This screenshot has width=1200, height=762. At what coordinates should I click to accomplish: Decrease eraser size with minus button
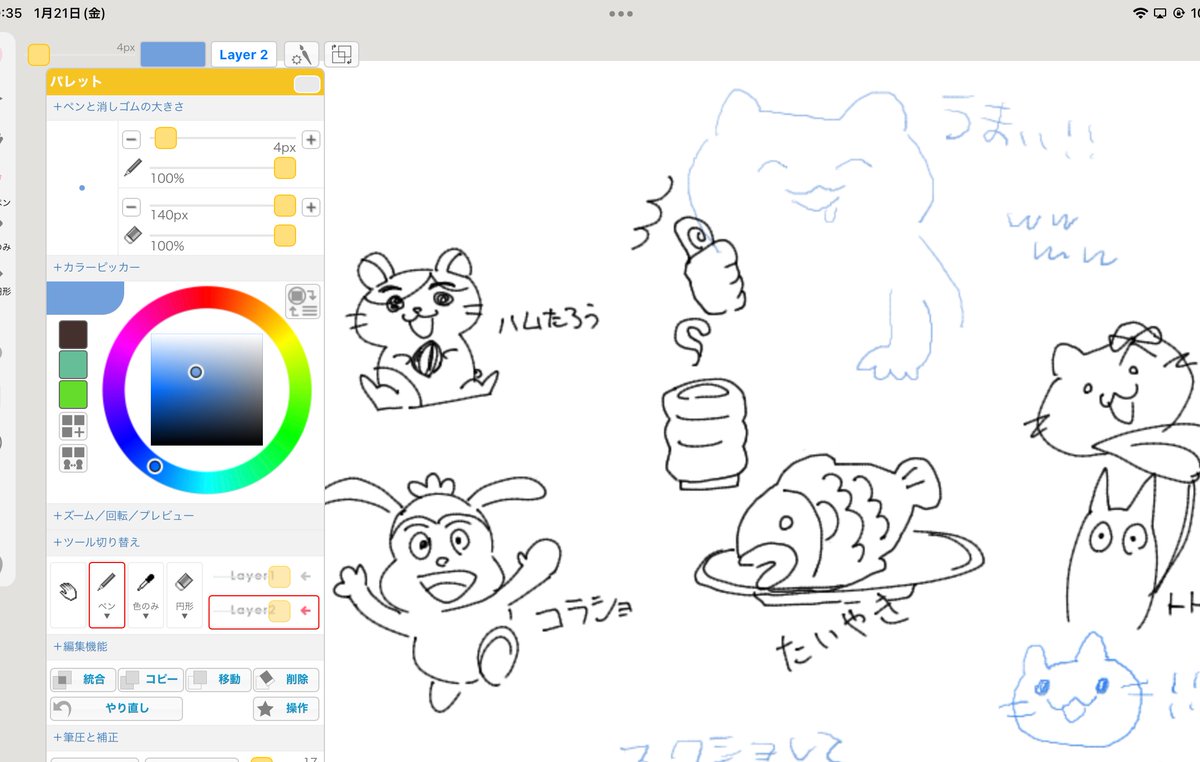click(x=131, y=207)
